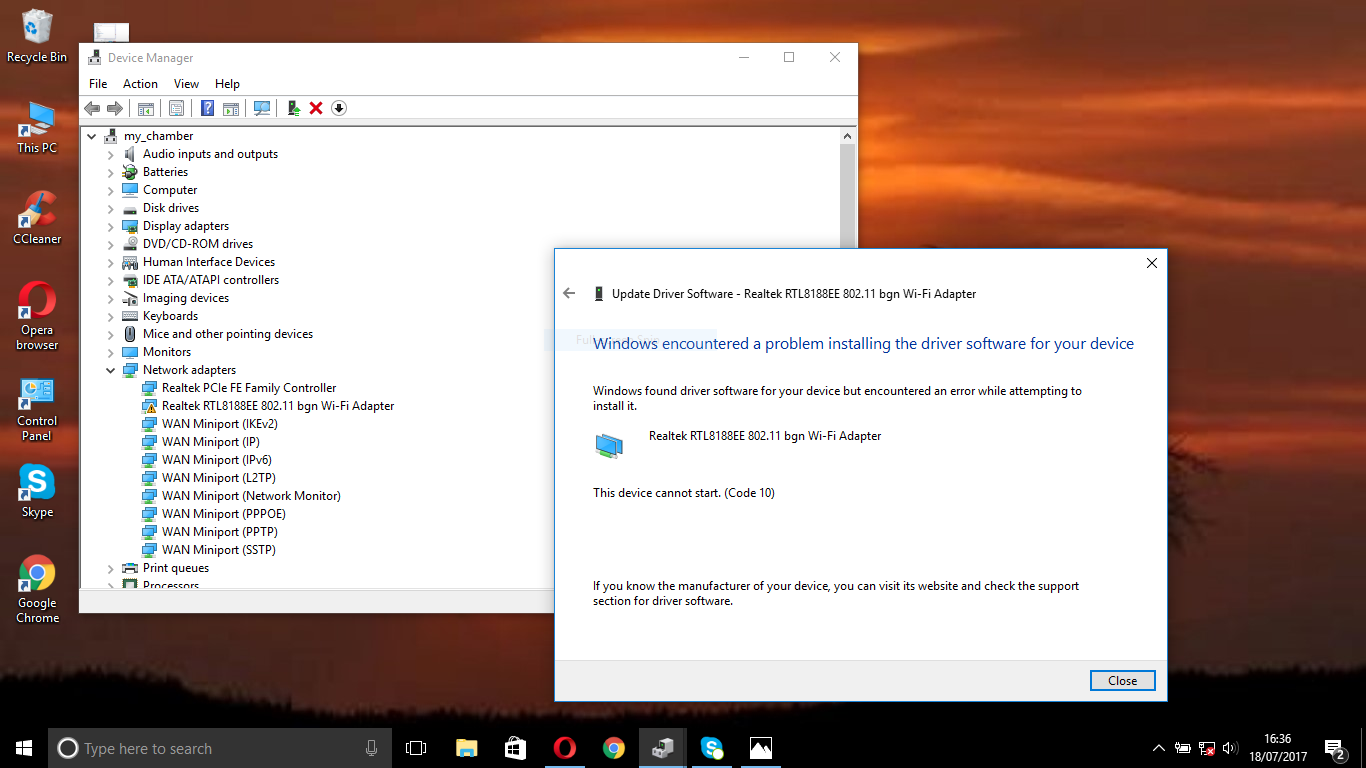Image resolution: width=1366 pixels, height=768 pixels.
Task: Click the Close button in the driver wizard
Action: (x=1122, y=680)
